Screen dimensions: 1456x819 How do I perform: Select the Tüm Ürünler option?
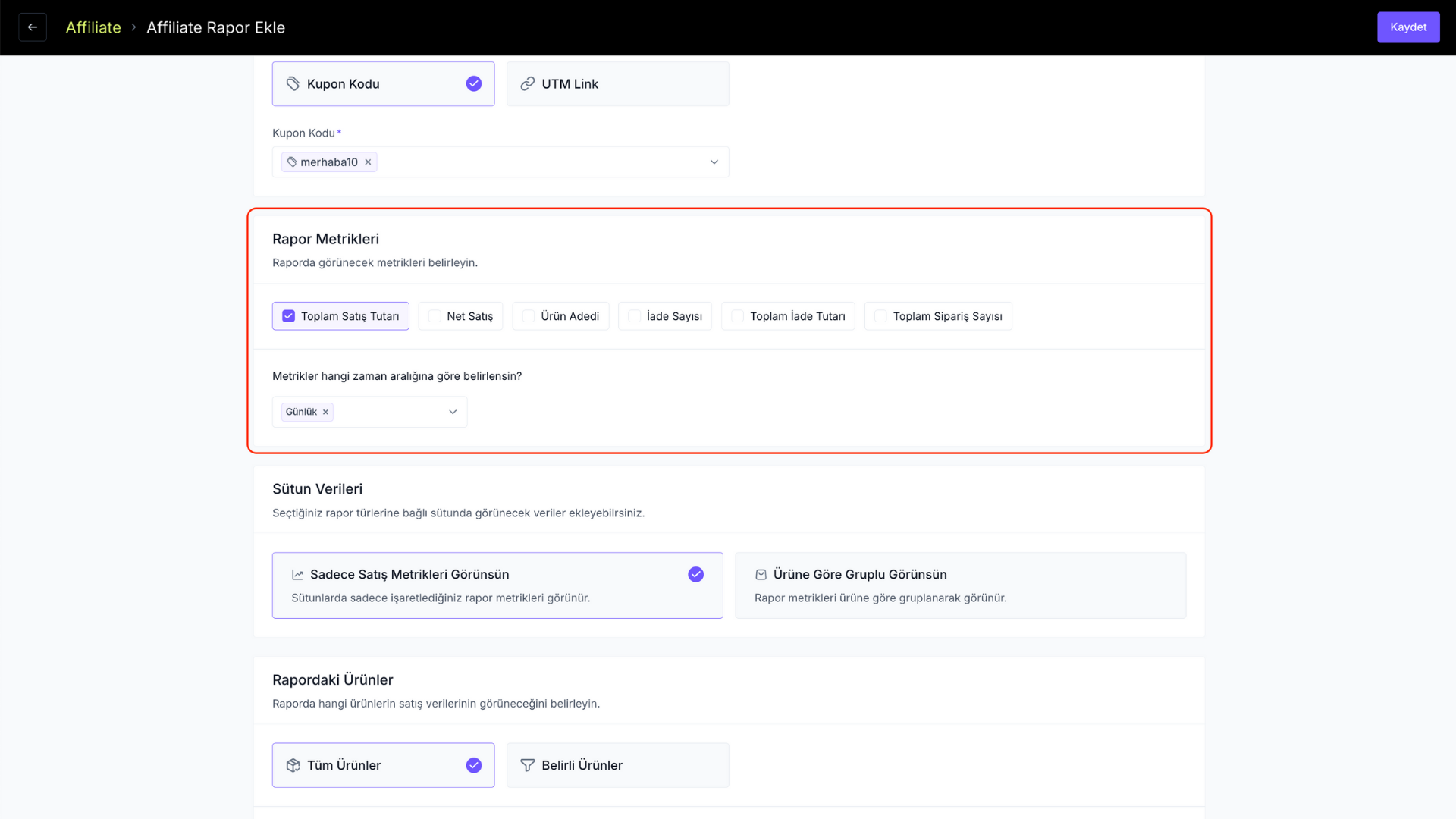coord(383,765)
